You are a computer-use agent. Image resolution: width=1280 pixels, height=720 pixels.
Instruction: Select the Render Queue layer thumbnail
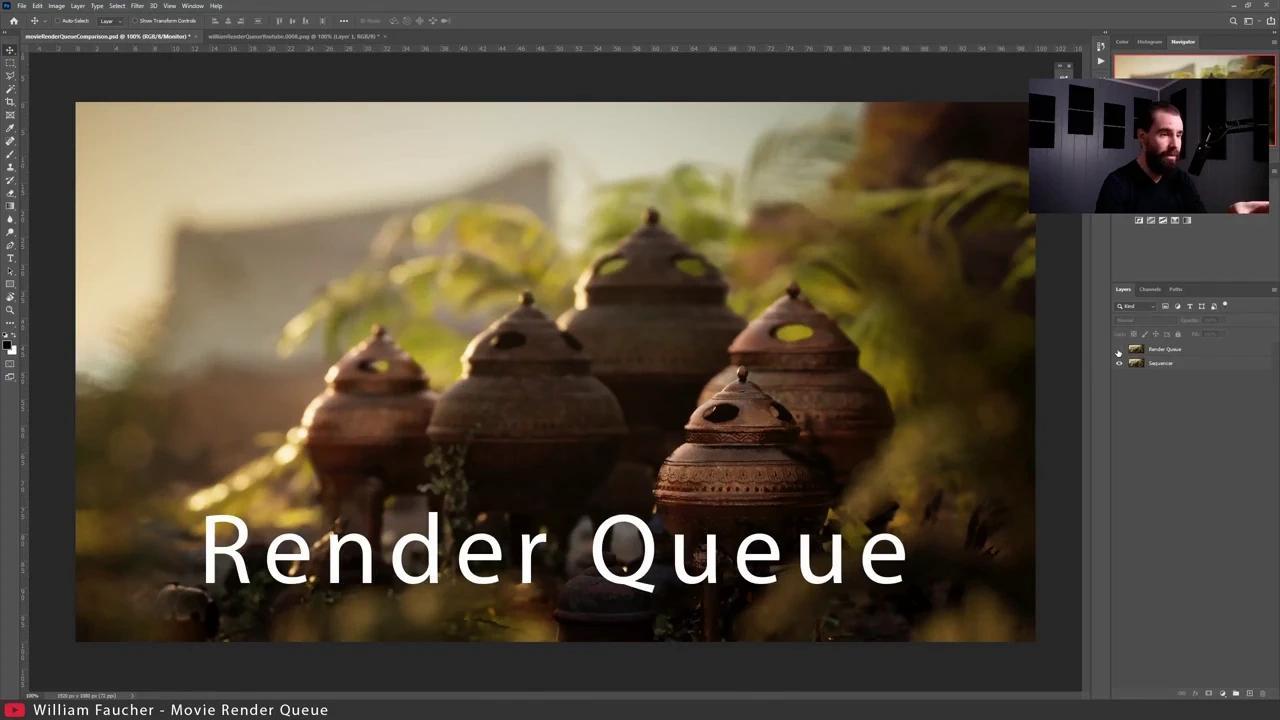(x=1136, y=349)
